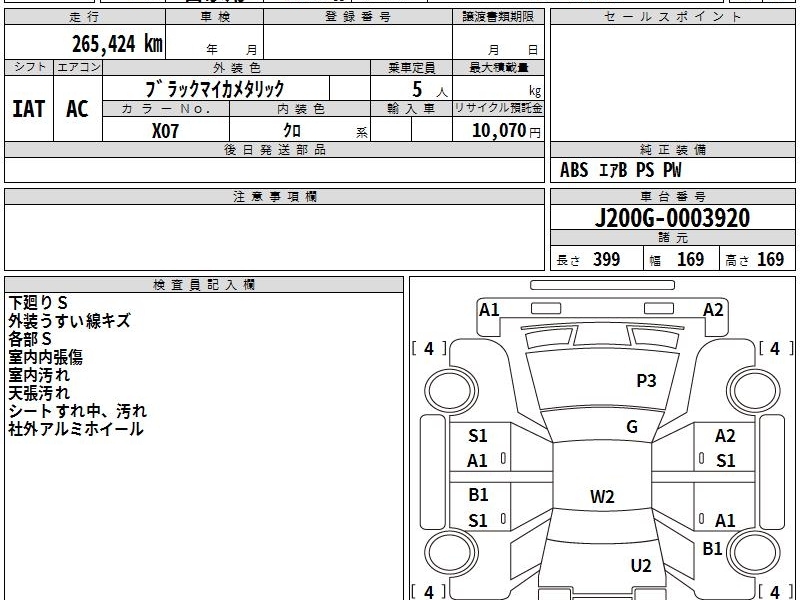Viewport: 800px width, 600px height.
Task: Click inspector note 下廻りS
Action: 38,303
